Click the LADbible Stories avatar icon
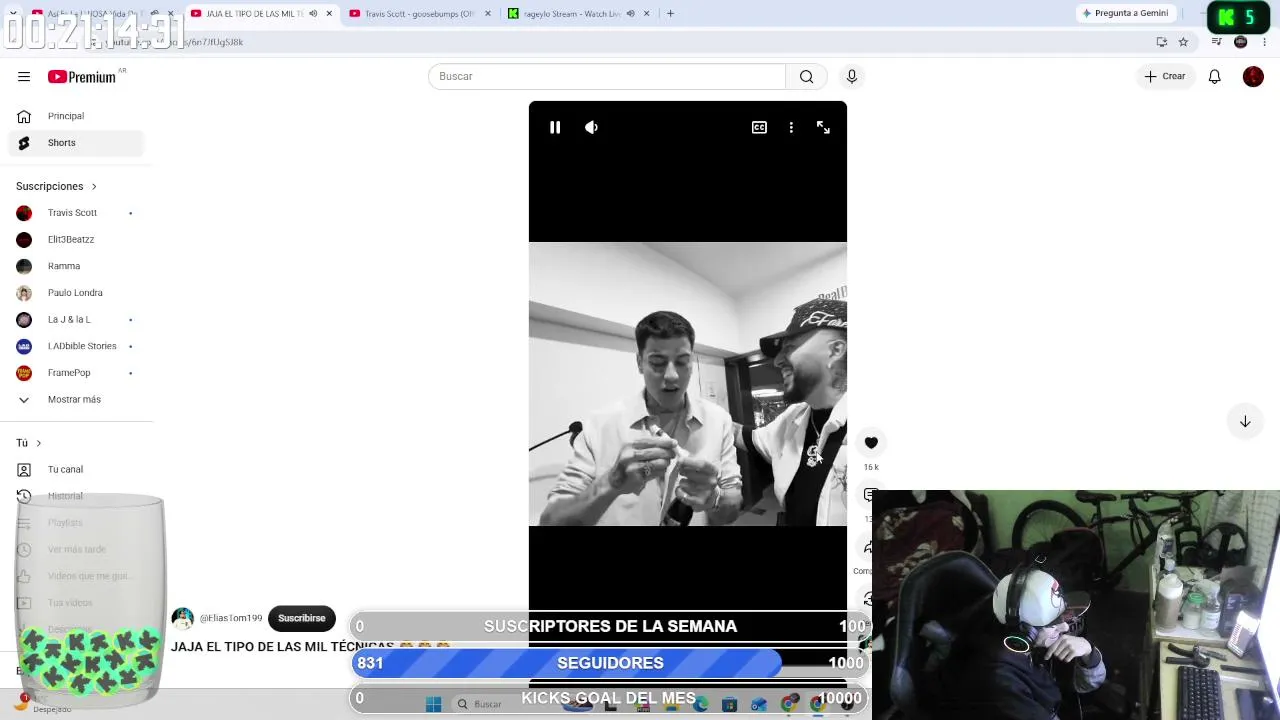The image size is (1280, 720). click(x=24, y=346)
